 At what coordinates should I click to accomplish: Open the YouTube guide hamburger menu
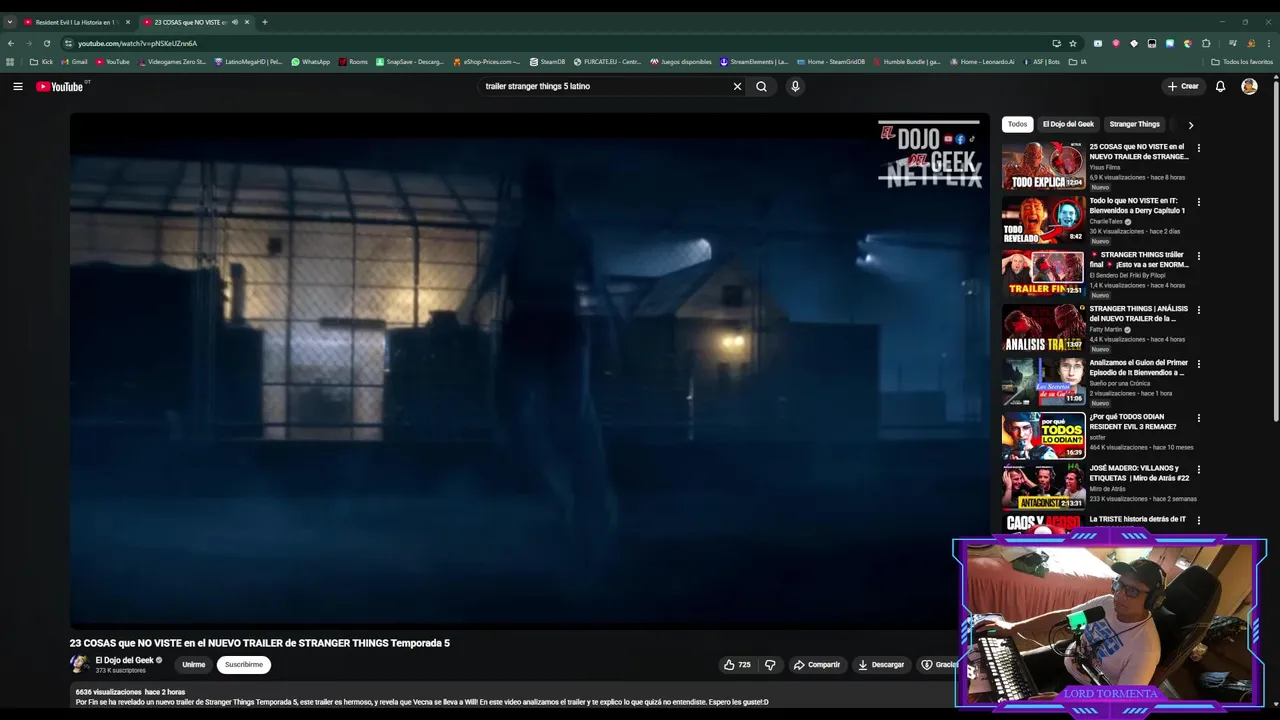17,87
